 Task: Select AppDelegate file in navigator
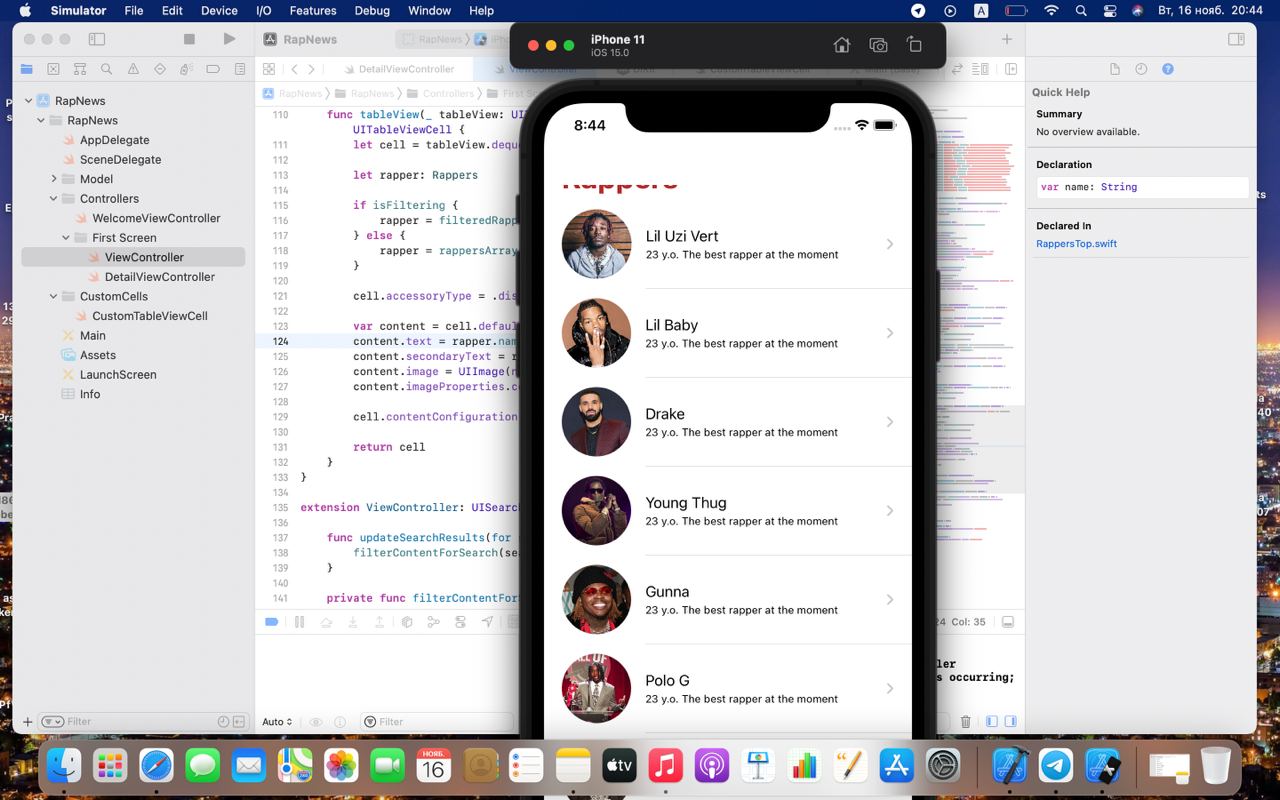(x=114, y=140)
